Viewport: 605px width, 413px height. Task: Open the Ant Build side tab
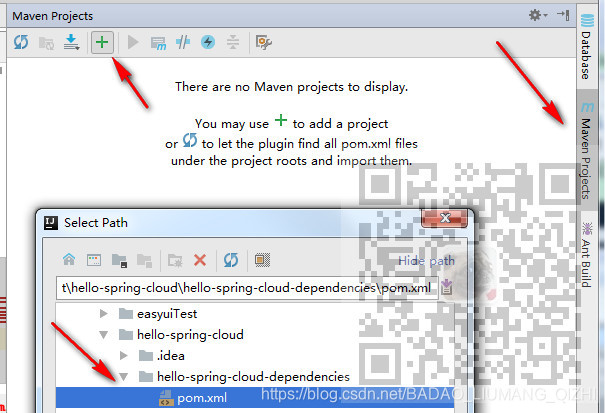[587, 255]
